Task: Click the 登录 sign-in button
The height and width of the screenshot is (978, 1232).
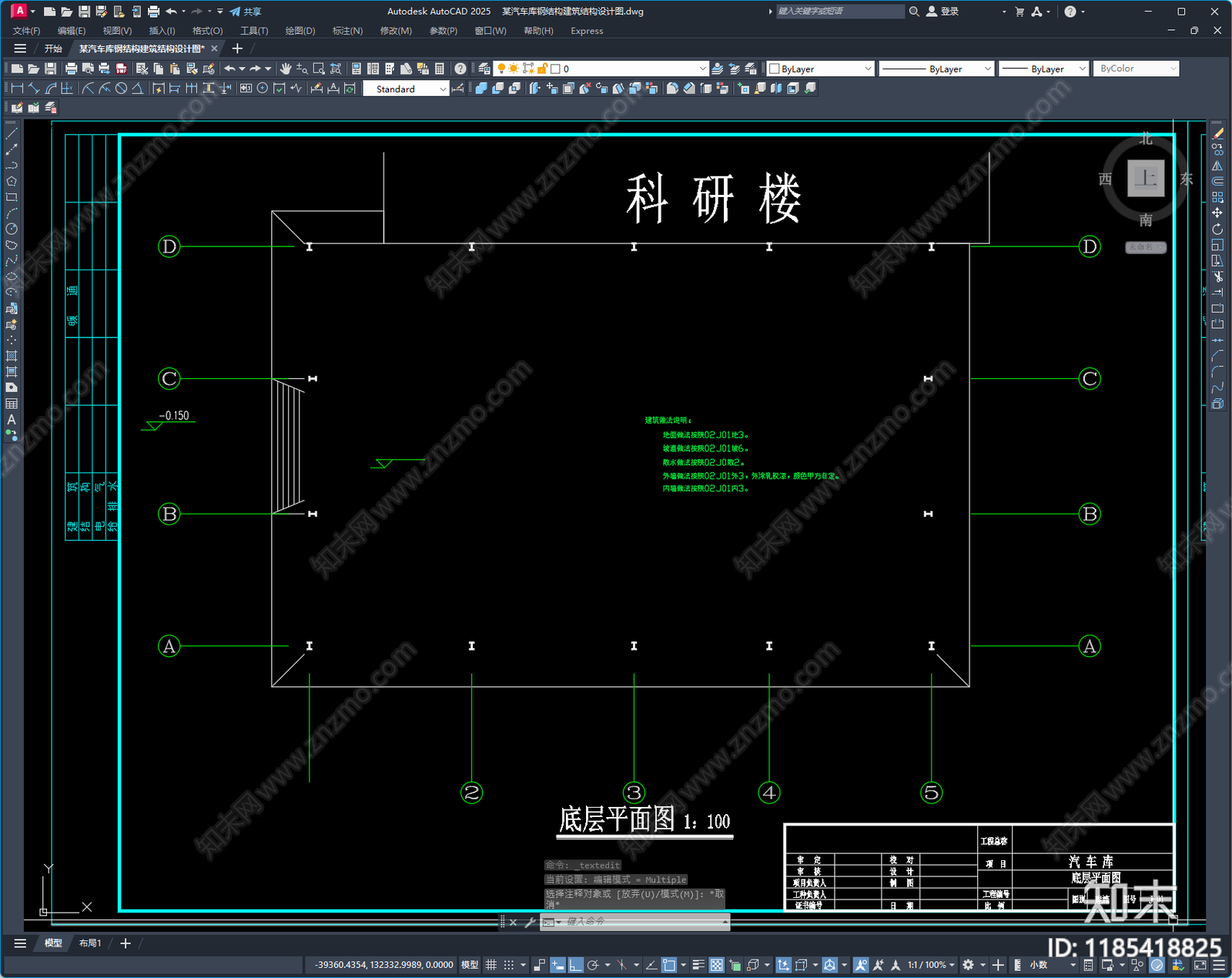Action: coord(942,12)
